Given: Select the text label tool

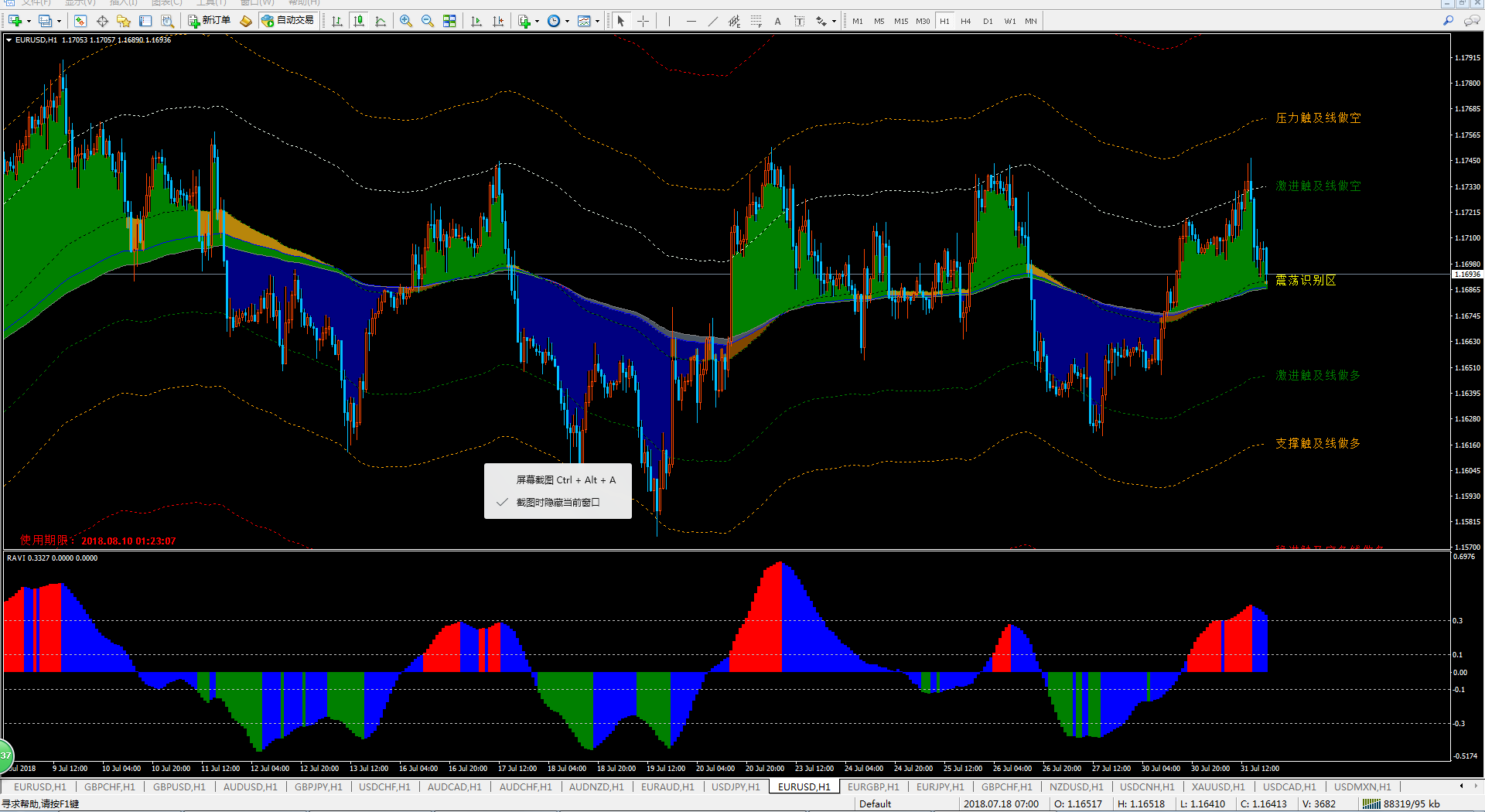Looking at the screenshot, I should 799,21.
